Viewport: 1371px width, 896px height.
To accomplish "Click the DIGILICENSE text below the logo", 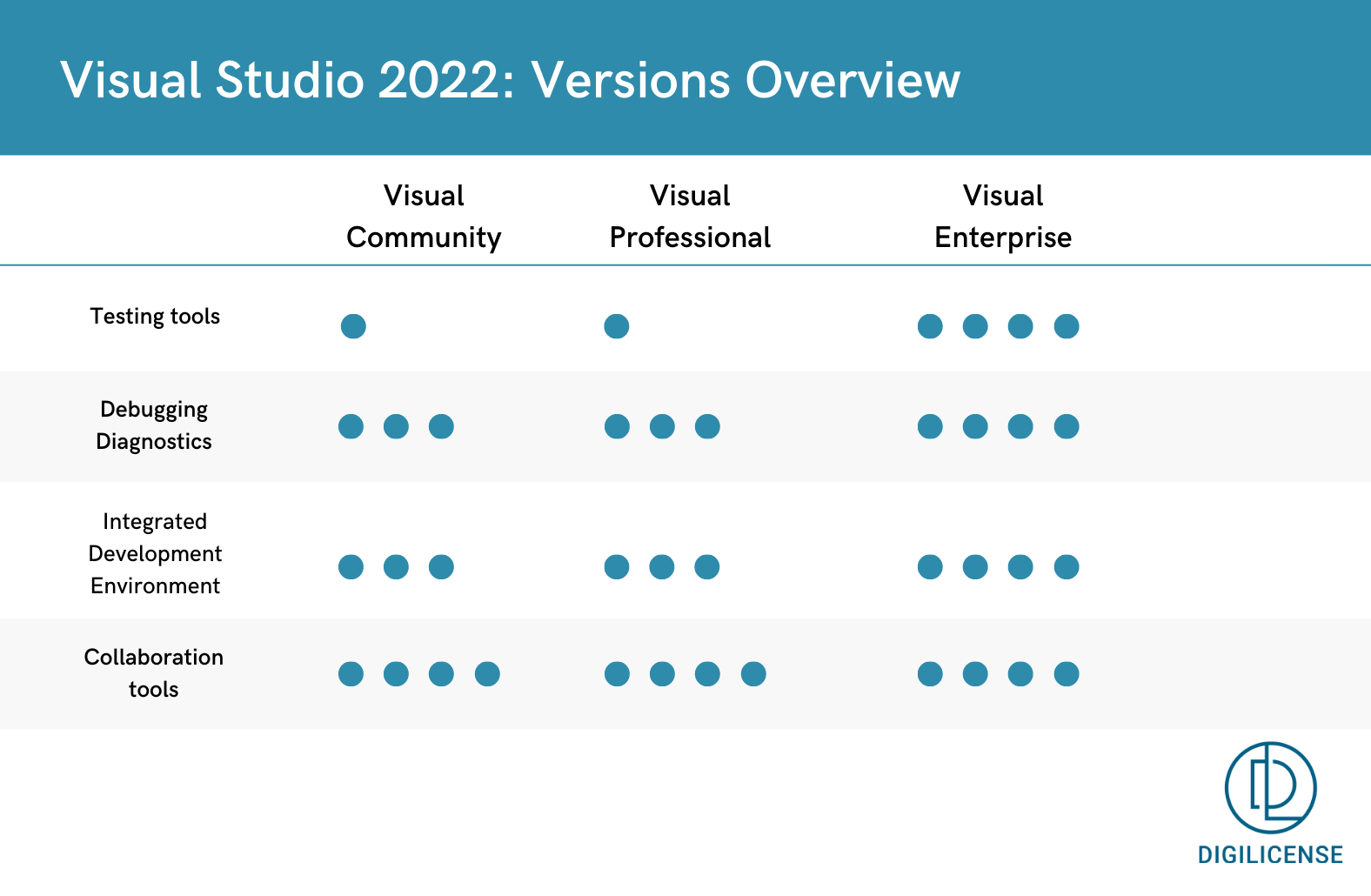I will pos(1270,855).
